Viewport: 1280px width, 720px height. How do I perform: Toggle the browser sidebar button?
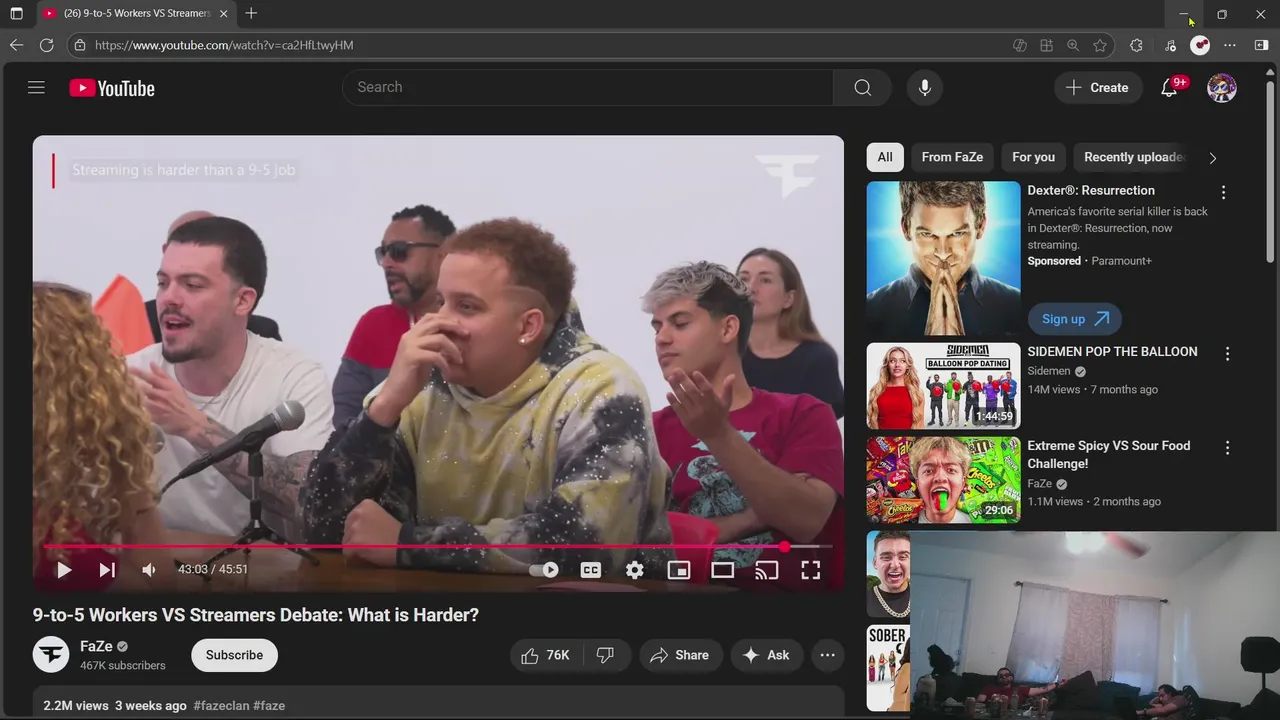pyautogui.click(x=1261, y=45)
